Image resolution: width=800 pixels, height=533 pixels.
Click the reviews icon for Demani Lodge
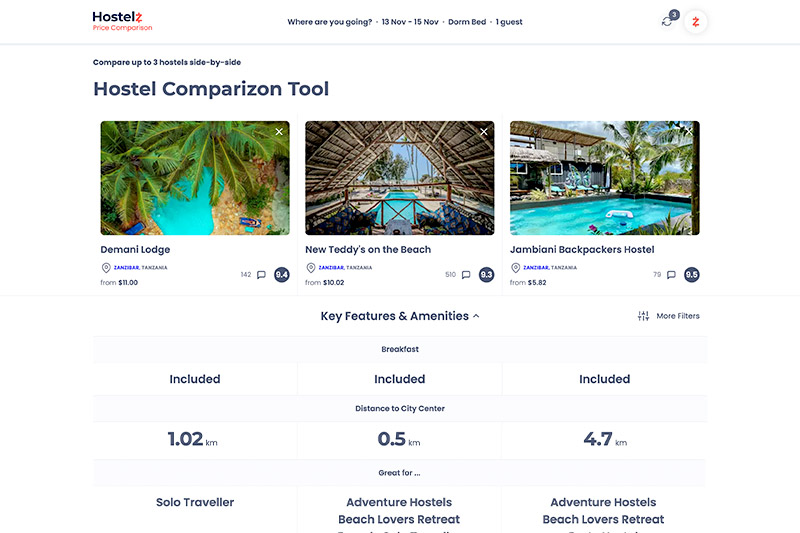coord(261,275)
